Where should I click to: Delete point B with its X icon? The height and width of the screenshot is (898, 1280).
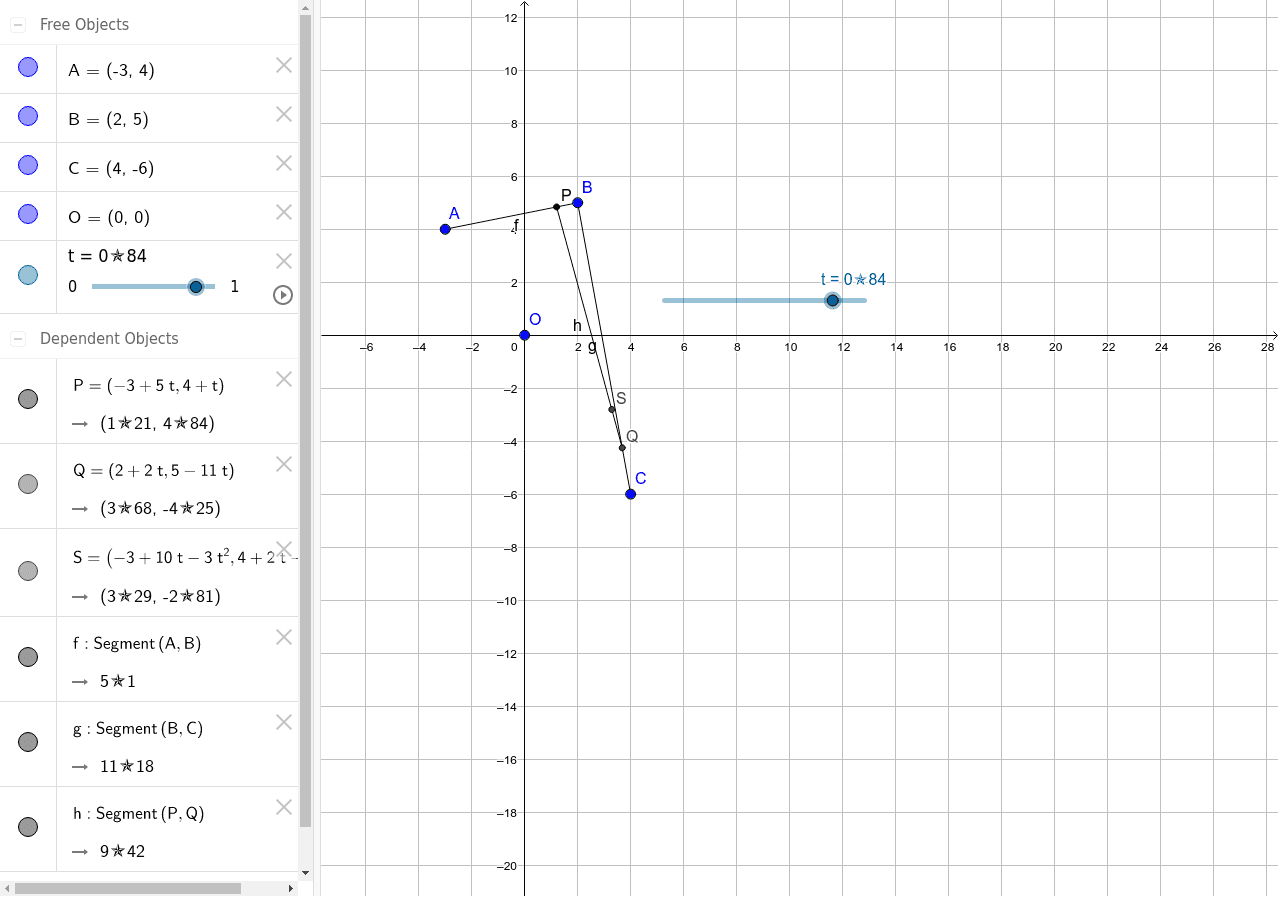(x=283, y=114)
